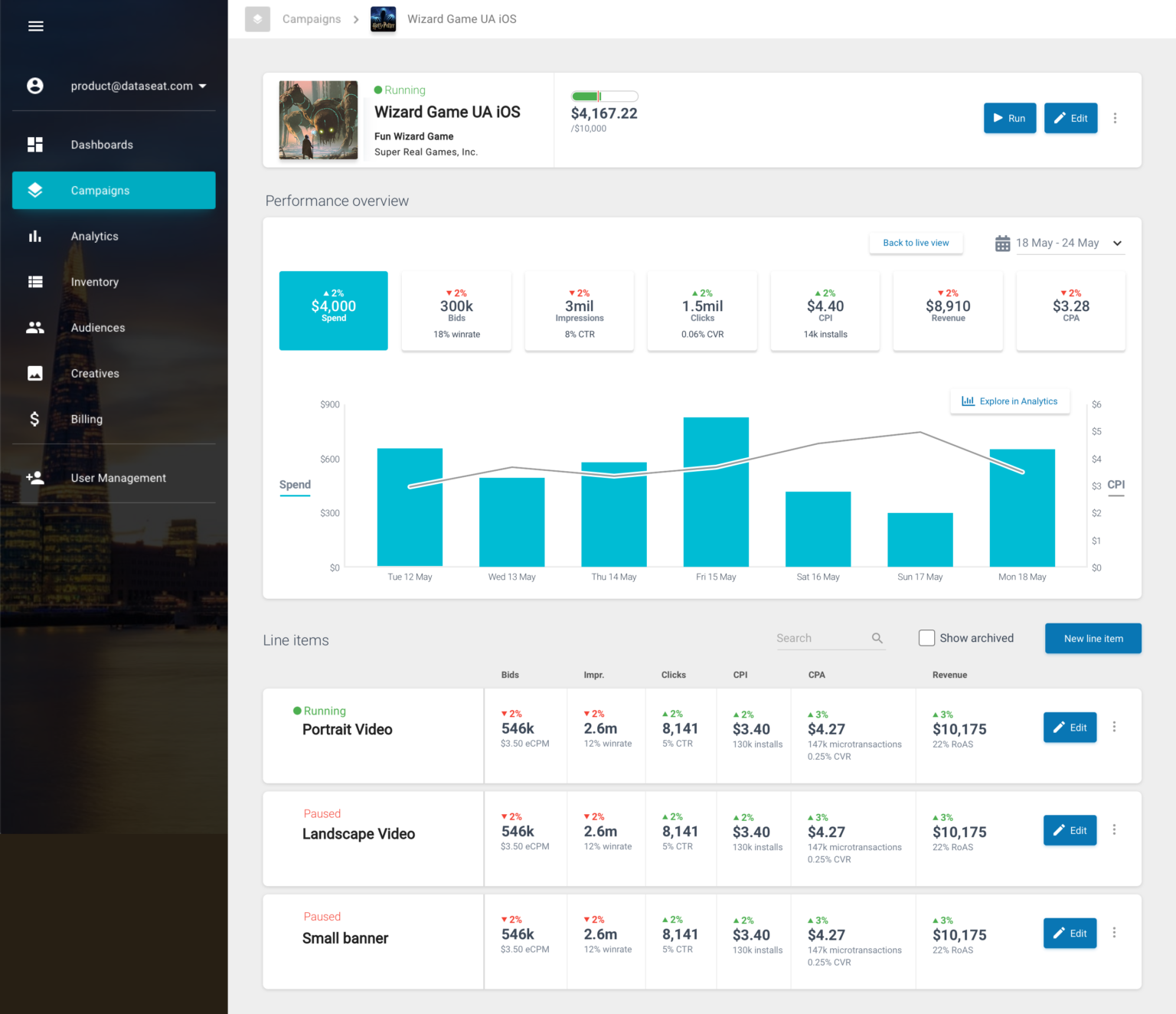Click the Billing dollar icon
Image resolution: width=1176 pixels, height=1014 pixels.
click(x=34, y=419)
